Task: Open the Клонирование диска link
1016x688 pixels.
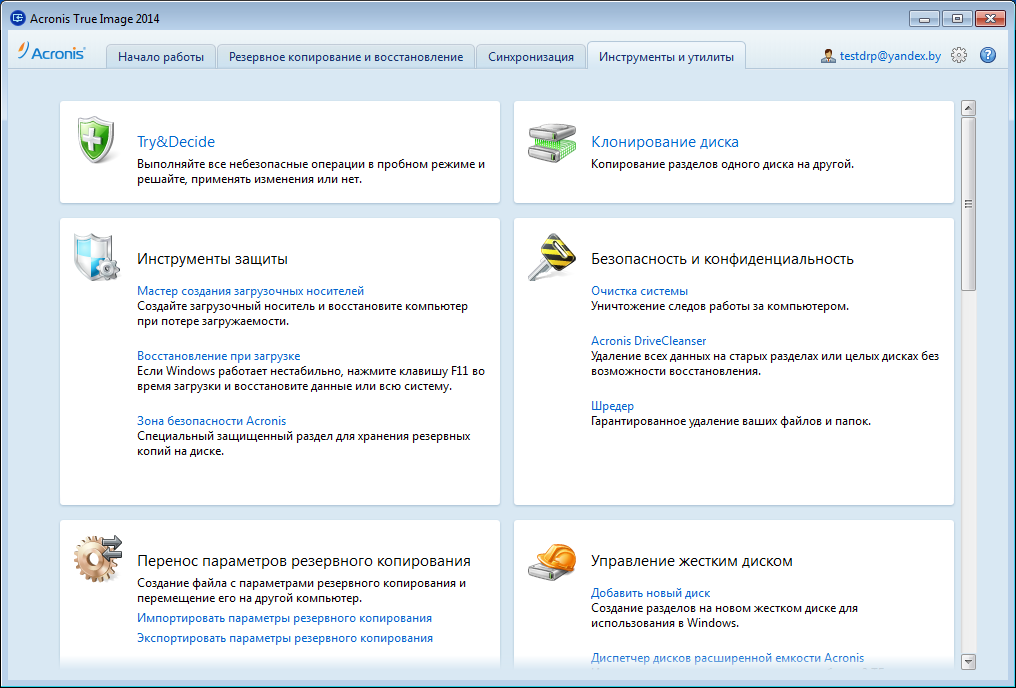Action: [665, 142]
